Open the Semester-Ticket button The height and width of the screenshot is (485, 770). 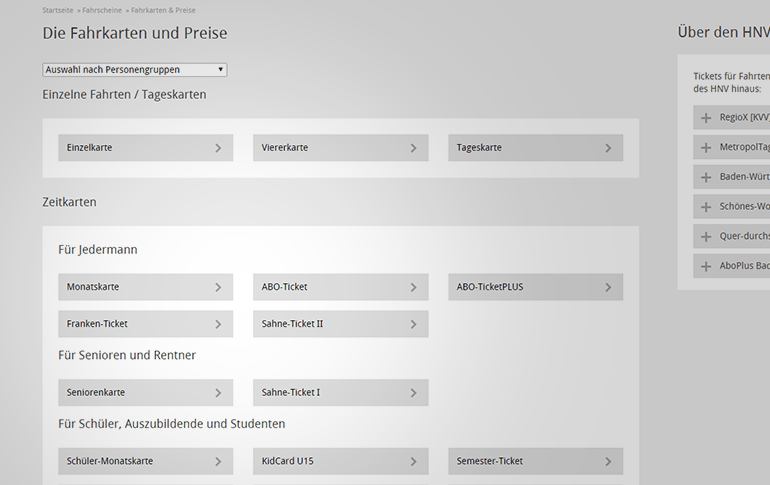coord(535,461)
